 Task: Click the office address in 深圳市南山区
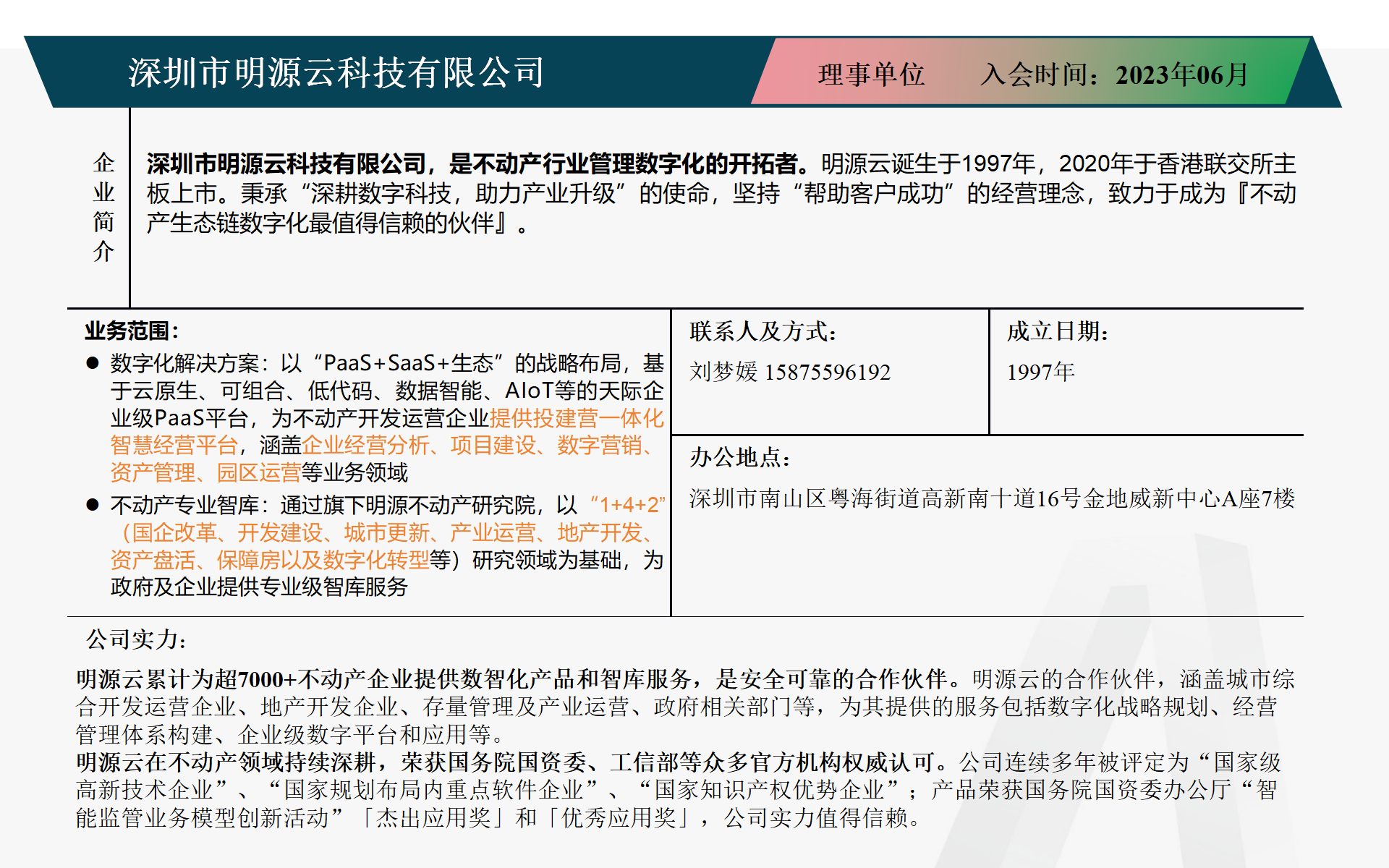[x=991, y=498]
